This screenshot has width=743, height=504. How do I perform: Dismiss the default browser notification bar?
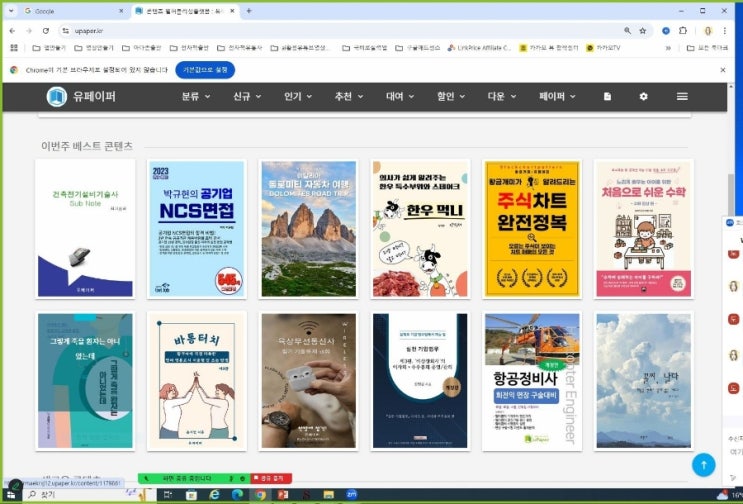click(723, 70)
